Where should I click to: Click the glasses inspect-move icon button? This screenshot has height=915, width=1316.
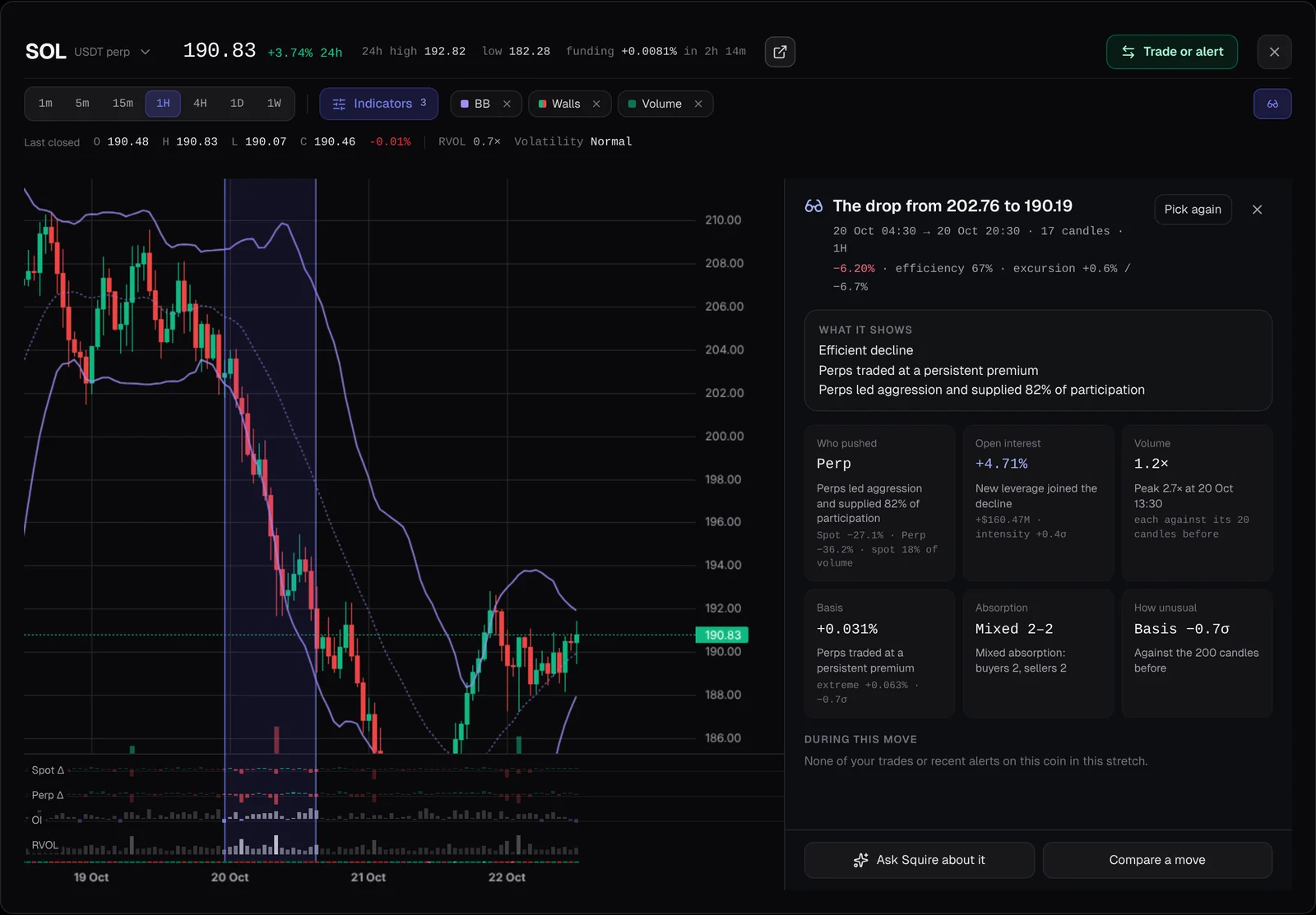pos(1272,104)
